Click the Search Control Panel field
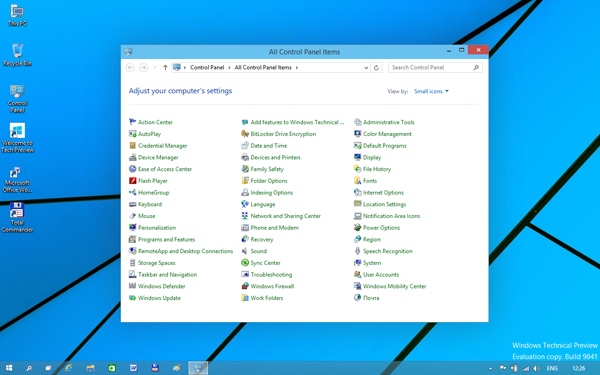 pos(435,68)
